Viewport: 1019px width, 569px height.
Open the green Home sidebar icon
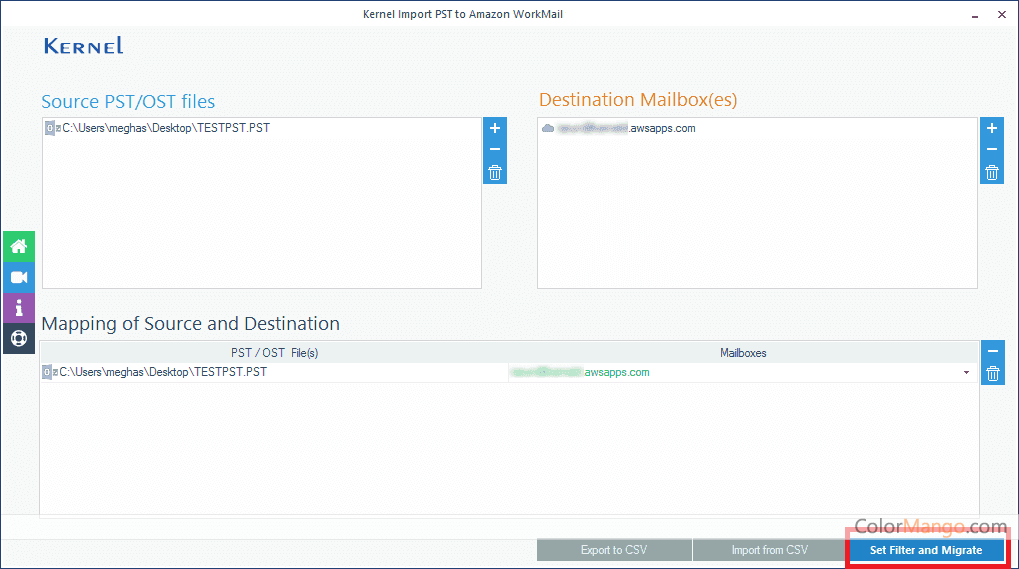click(x=19, y=246)
